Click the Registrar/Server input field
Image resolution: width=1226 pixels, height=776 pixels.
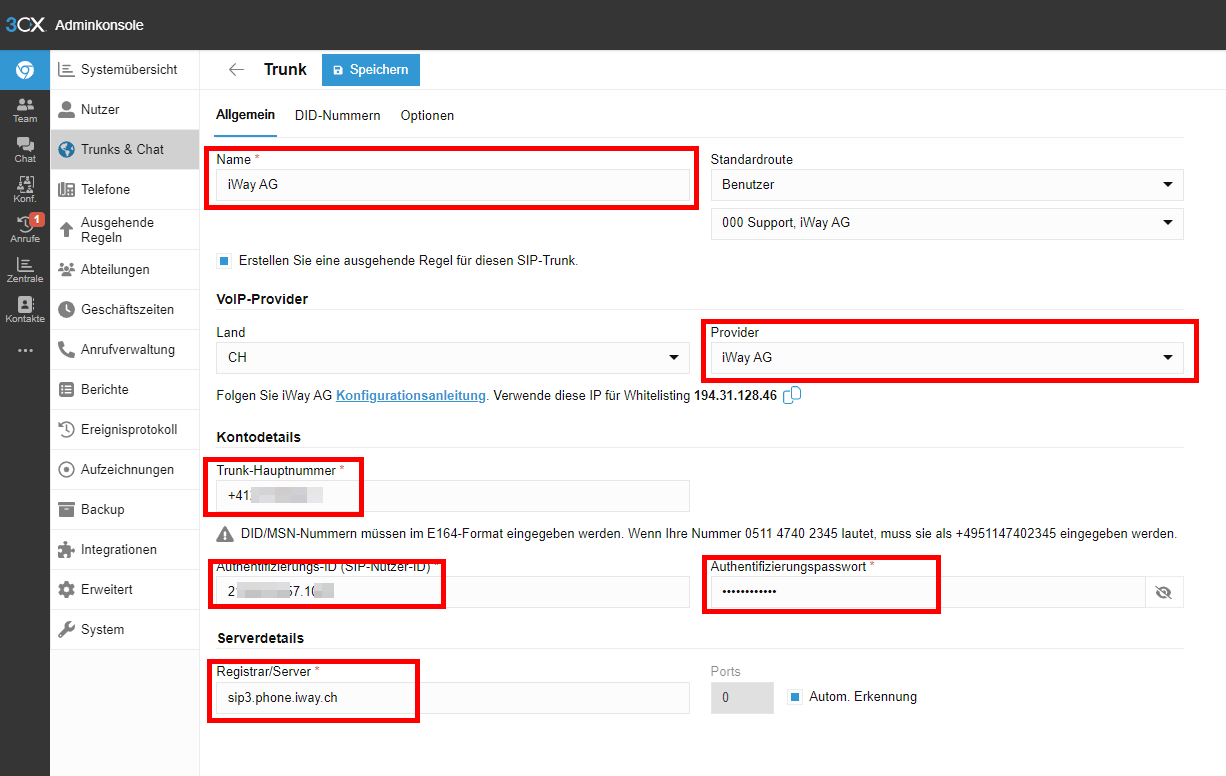pyautogui.click(x=453, y=698)
